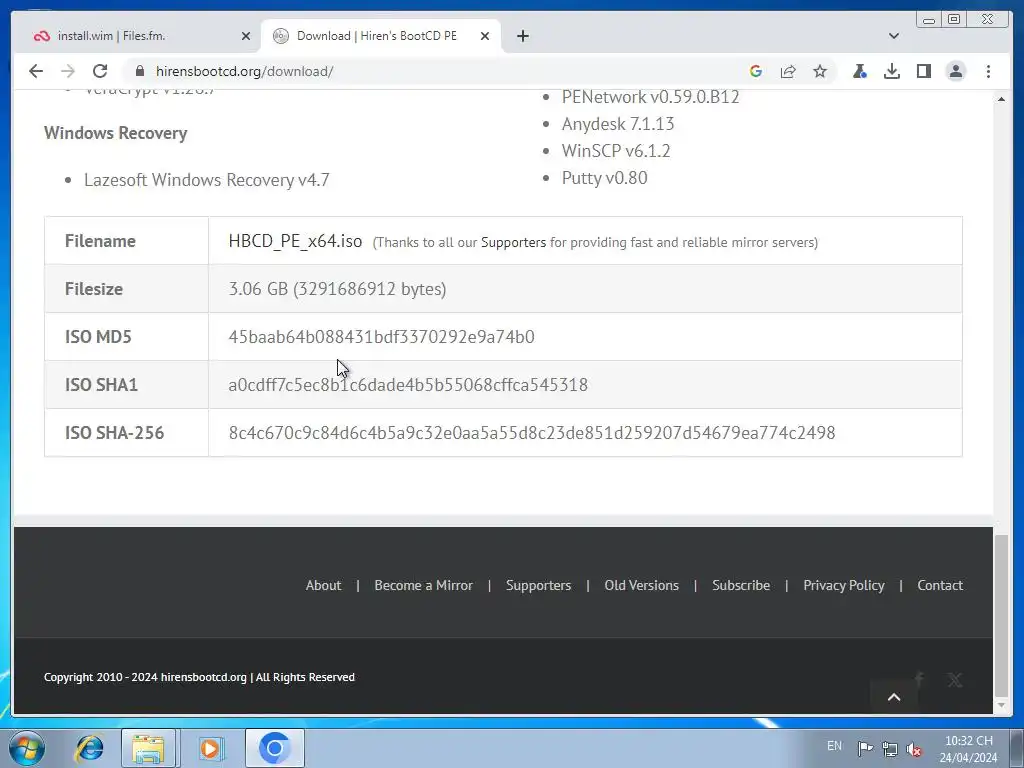Open the Chrome Labs flask icon
The width and height of the screenshot is (1024, 768).
pos(859,71)
